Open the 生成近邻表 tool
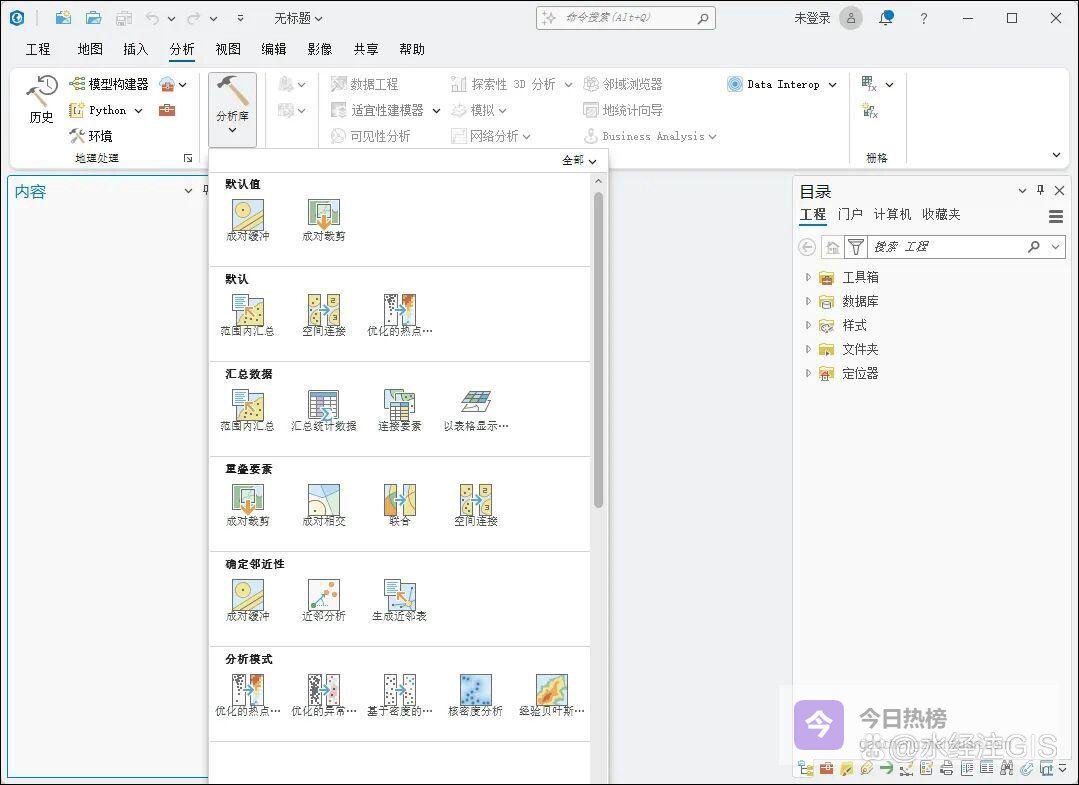 pyautogui.click(x=399, y=600)
